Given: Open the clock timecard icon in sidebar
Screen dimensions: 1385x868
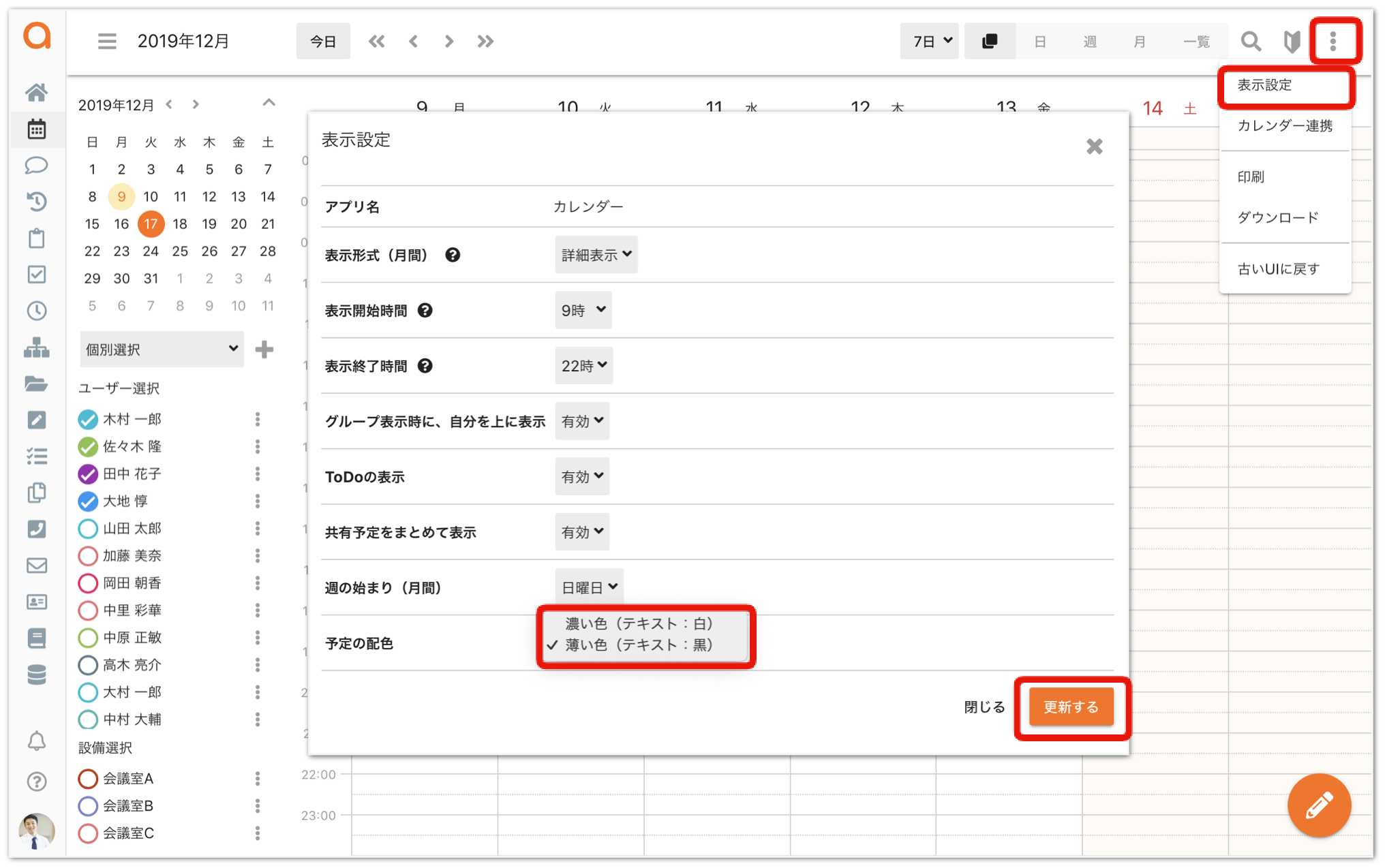Looking at the screenshot, I should (x=37, y=311).
